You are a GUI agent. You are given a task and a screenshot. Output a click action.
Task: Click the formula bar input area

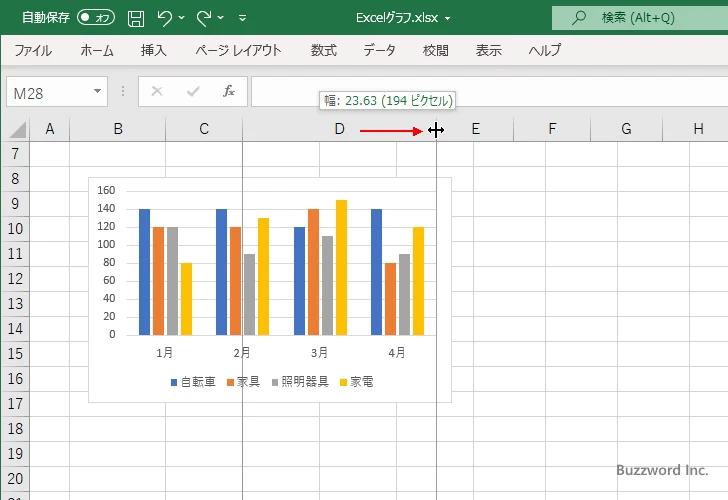pyautogui.click(x=489, y=91)
